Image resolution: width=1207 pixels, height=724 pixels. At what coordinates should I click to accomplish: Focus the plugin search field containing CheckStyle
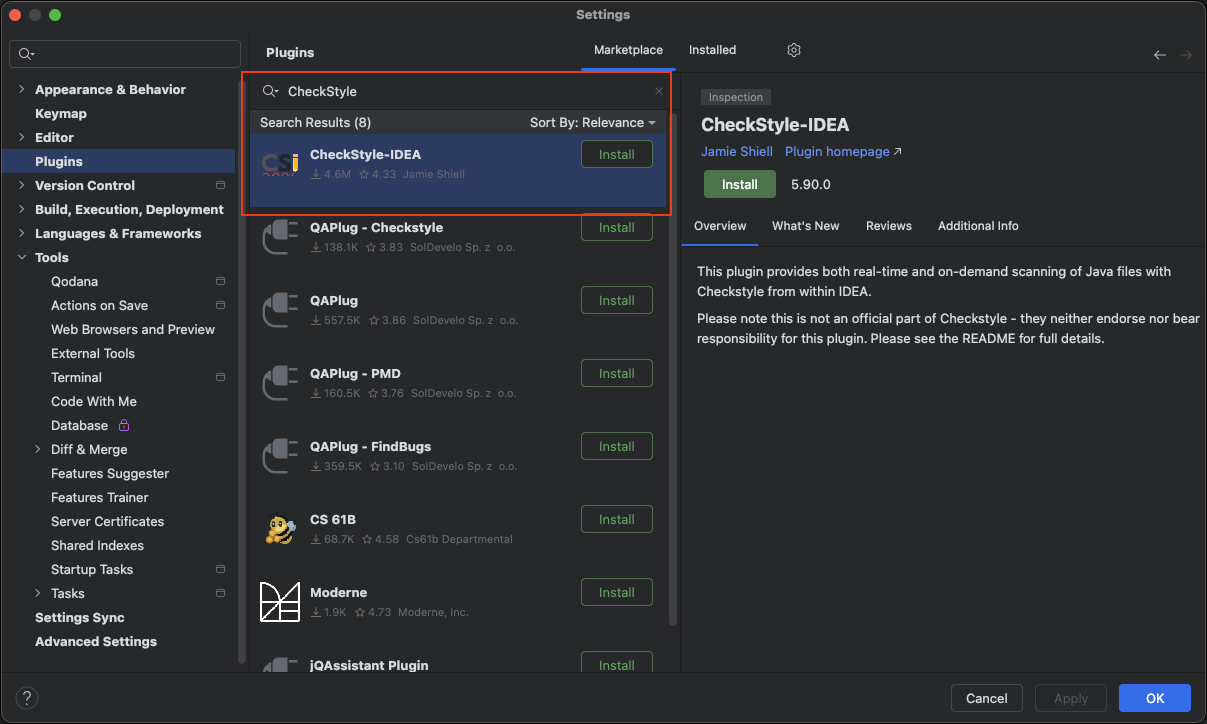pos(461,91)
